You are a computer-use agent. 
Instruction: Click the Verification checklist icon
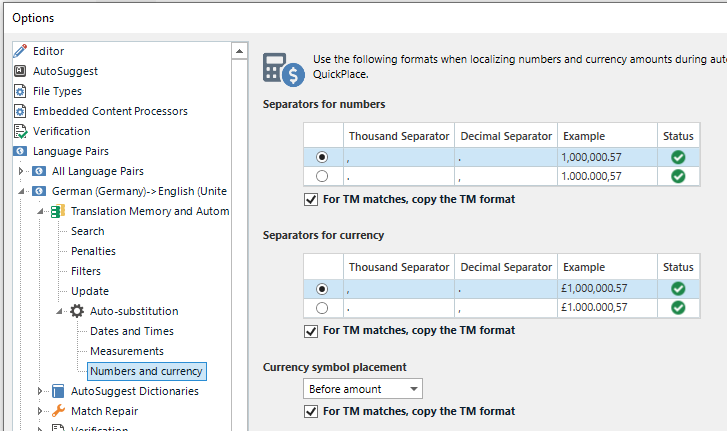pos(20,131)
